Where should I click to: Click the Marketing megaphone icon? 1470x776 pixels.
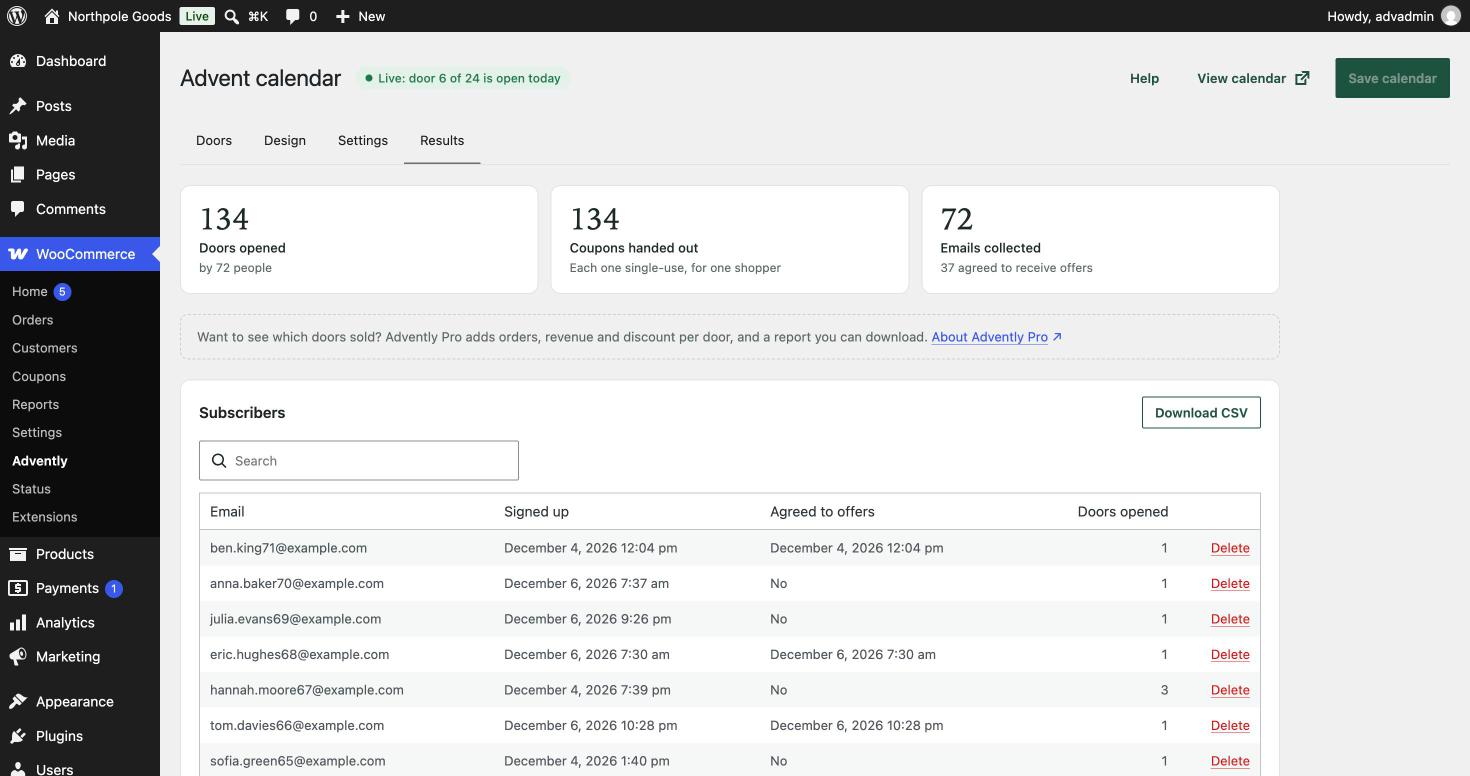click(x=18, y=657)
